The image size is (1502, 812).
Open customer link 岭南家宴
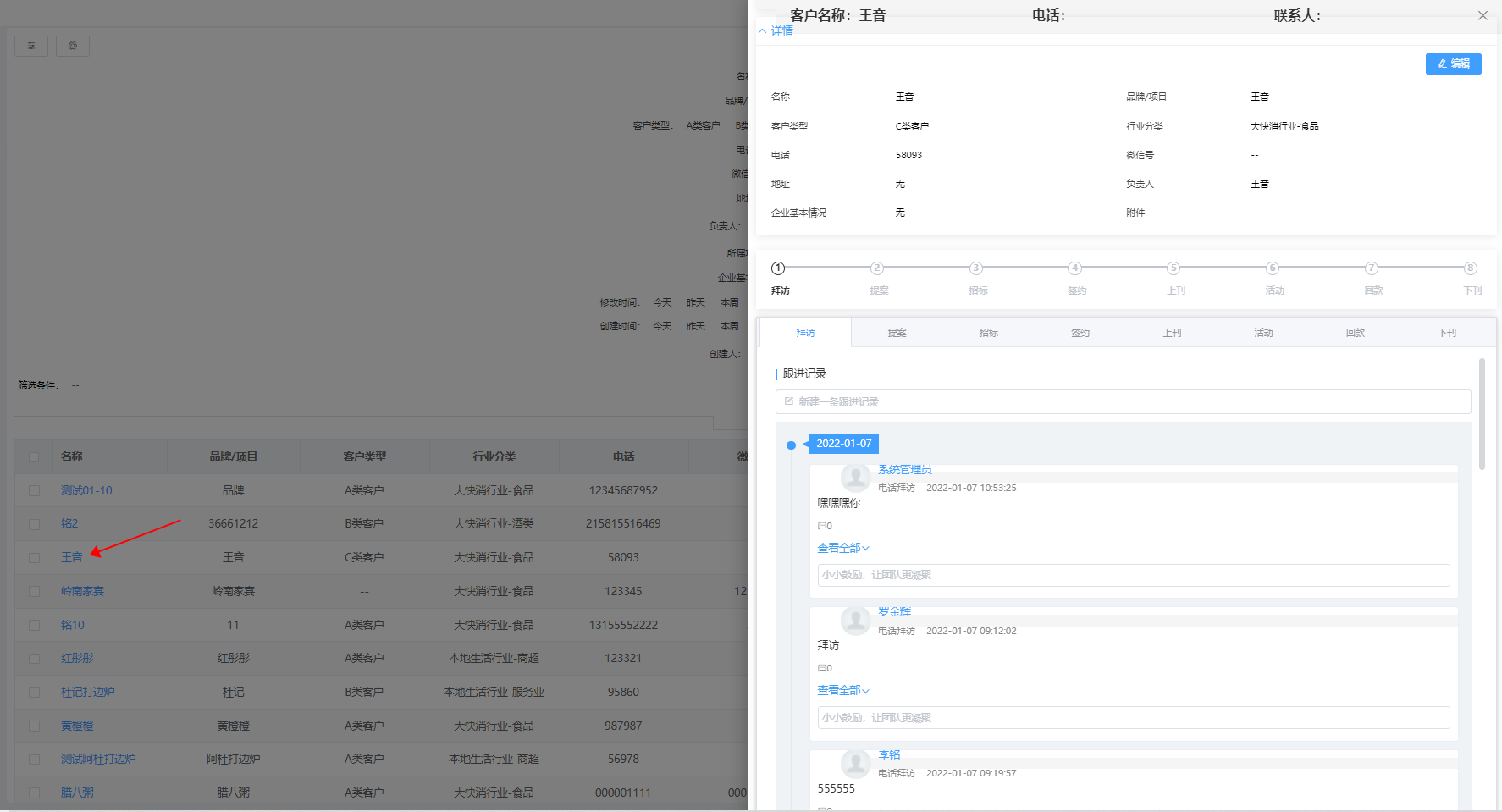[x=82, y=591]
